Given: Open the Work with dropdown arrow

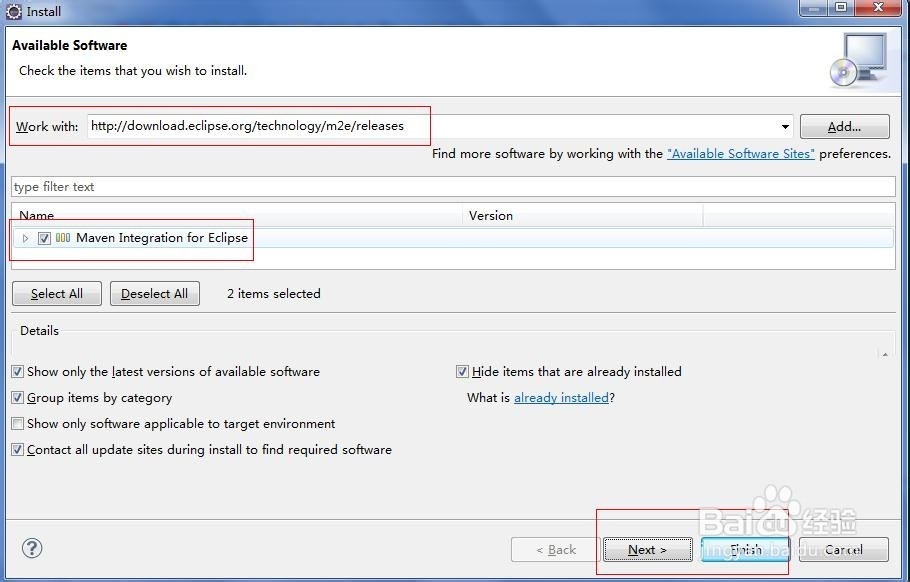Looking at the screenshot, I should 785,126.
